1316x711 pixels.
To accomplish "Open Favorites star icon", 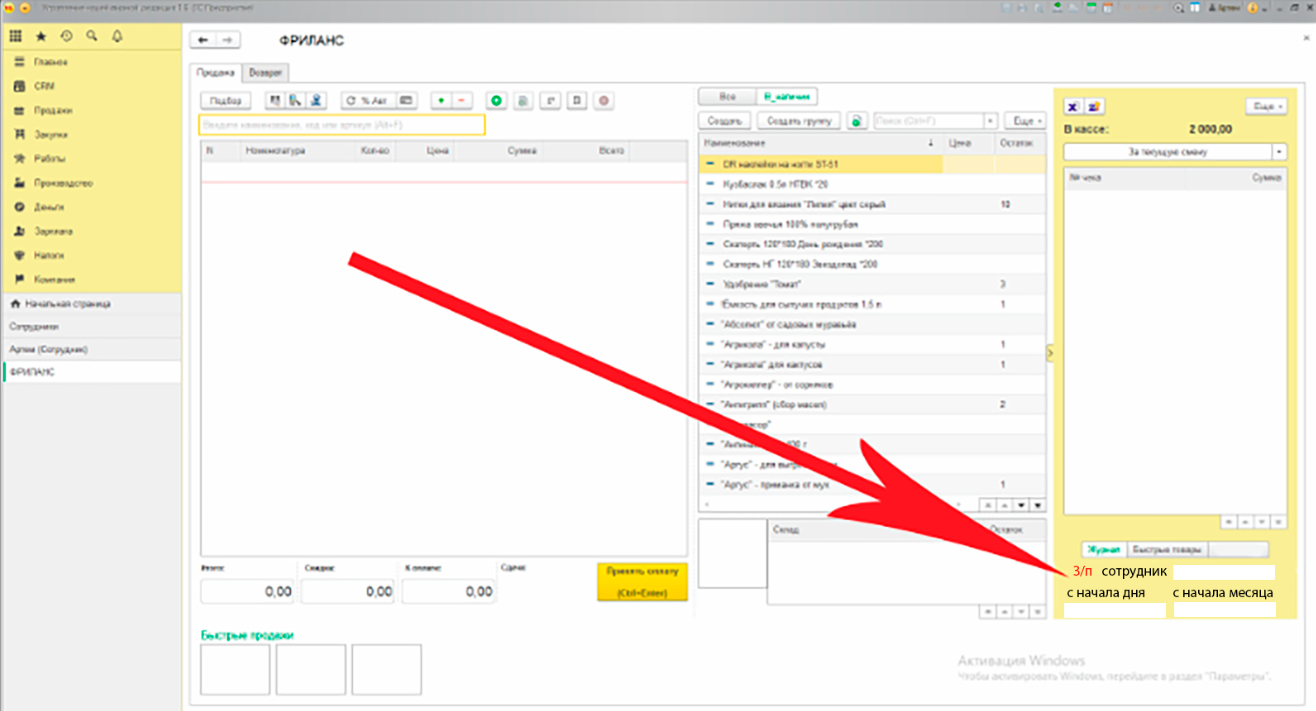I will (41, 36).
